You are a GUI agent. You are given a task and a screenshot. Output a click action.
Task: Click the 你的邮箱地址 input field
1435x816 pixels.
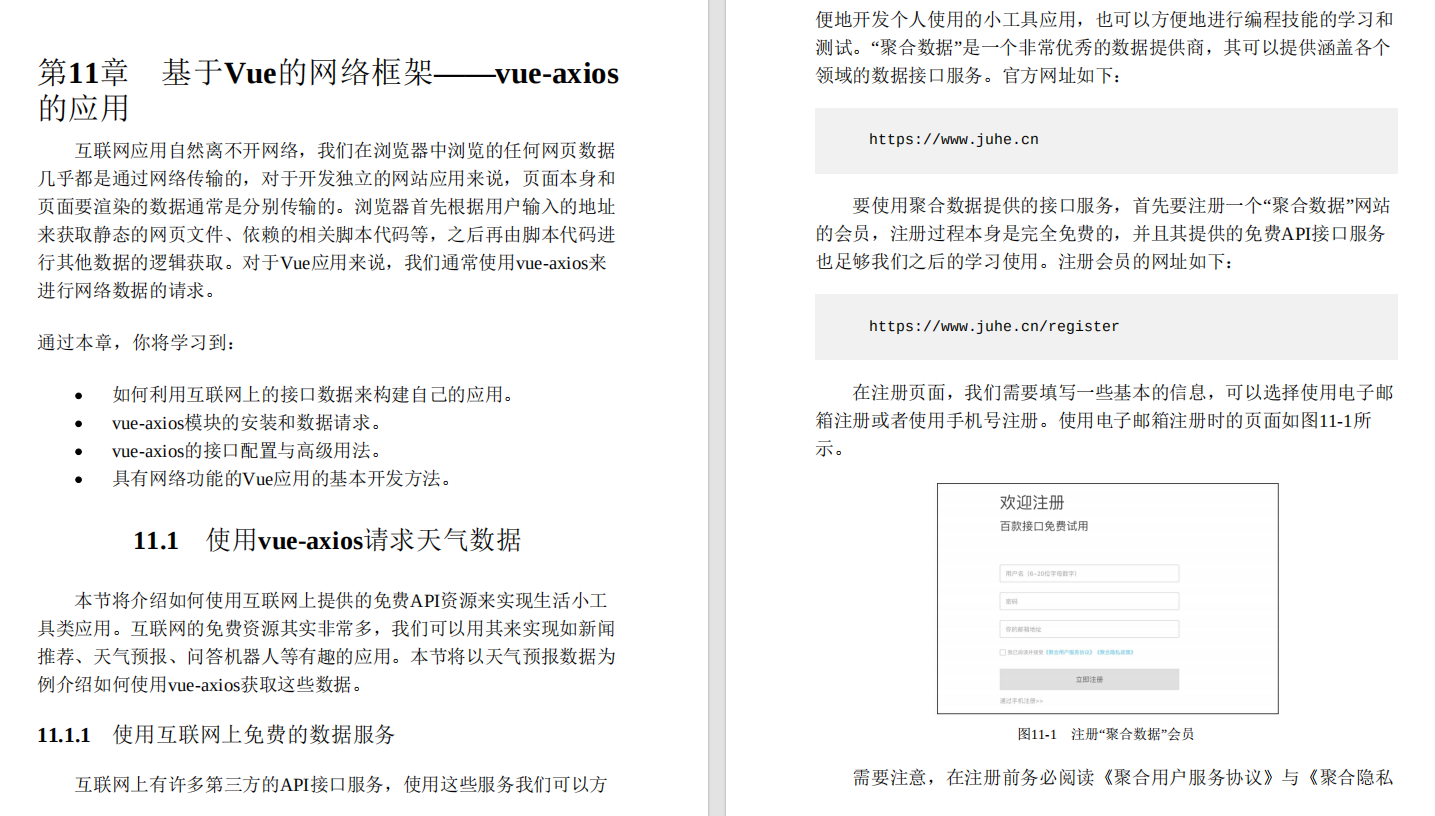tap(1088, 628)
